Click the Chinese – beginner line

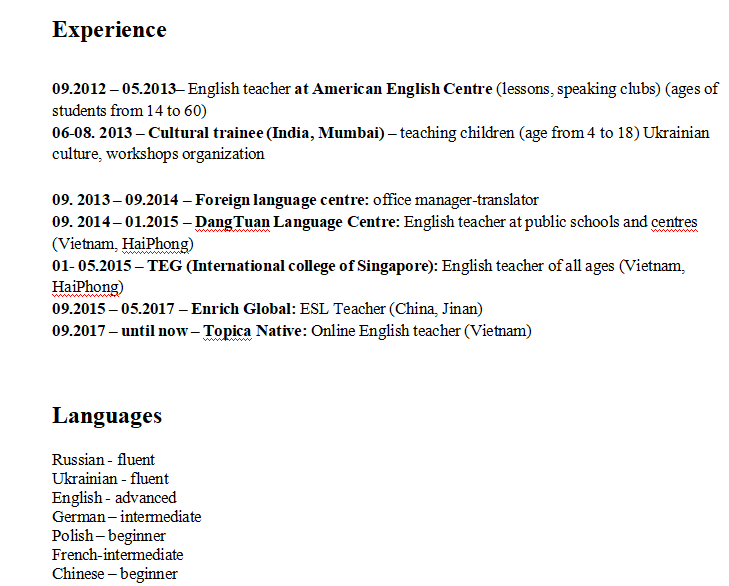[x=114, y=574]
